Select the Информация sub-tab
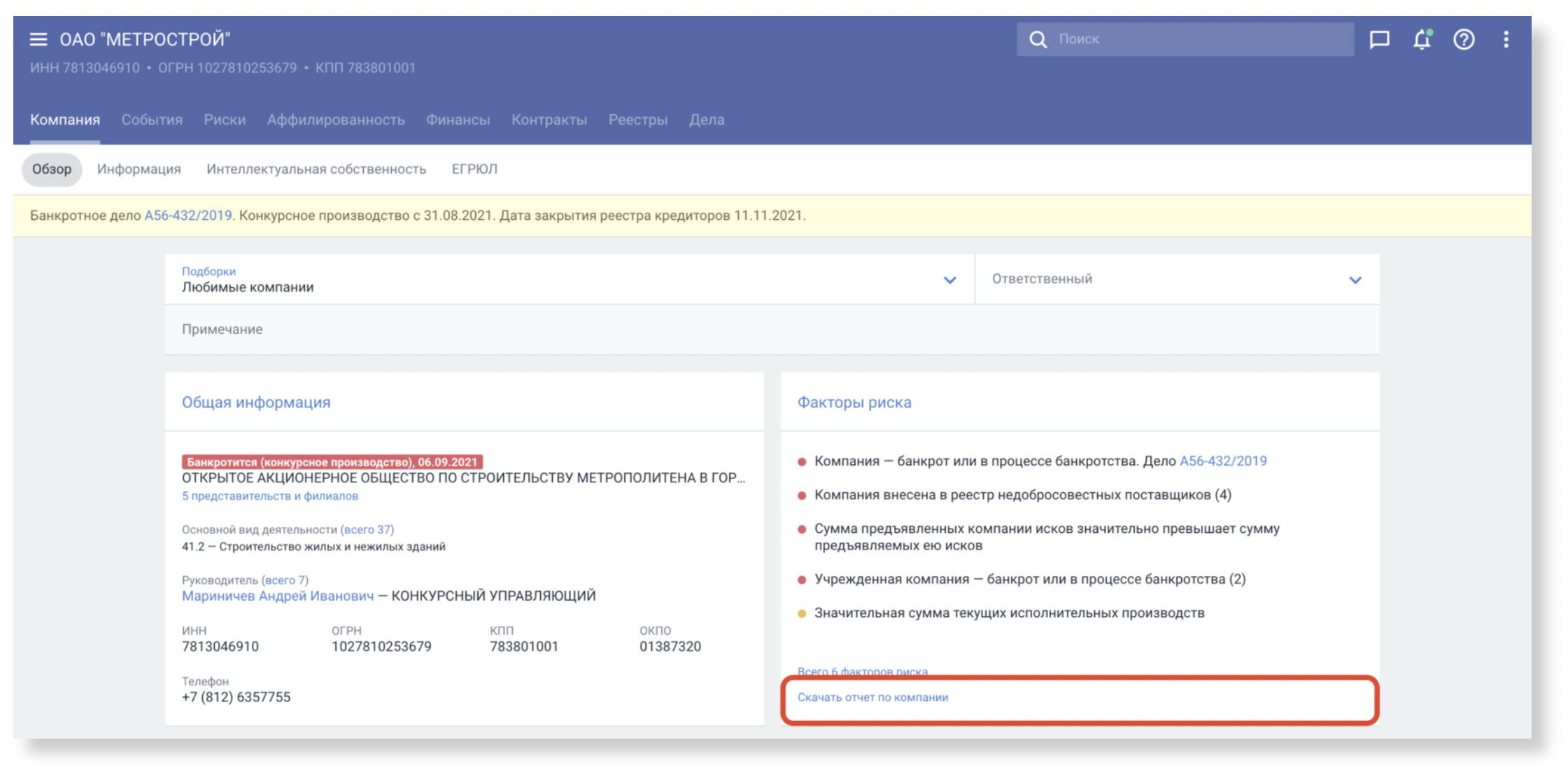This screenshot has height=768, width=1568. [x=139, y=169]
